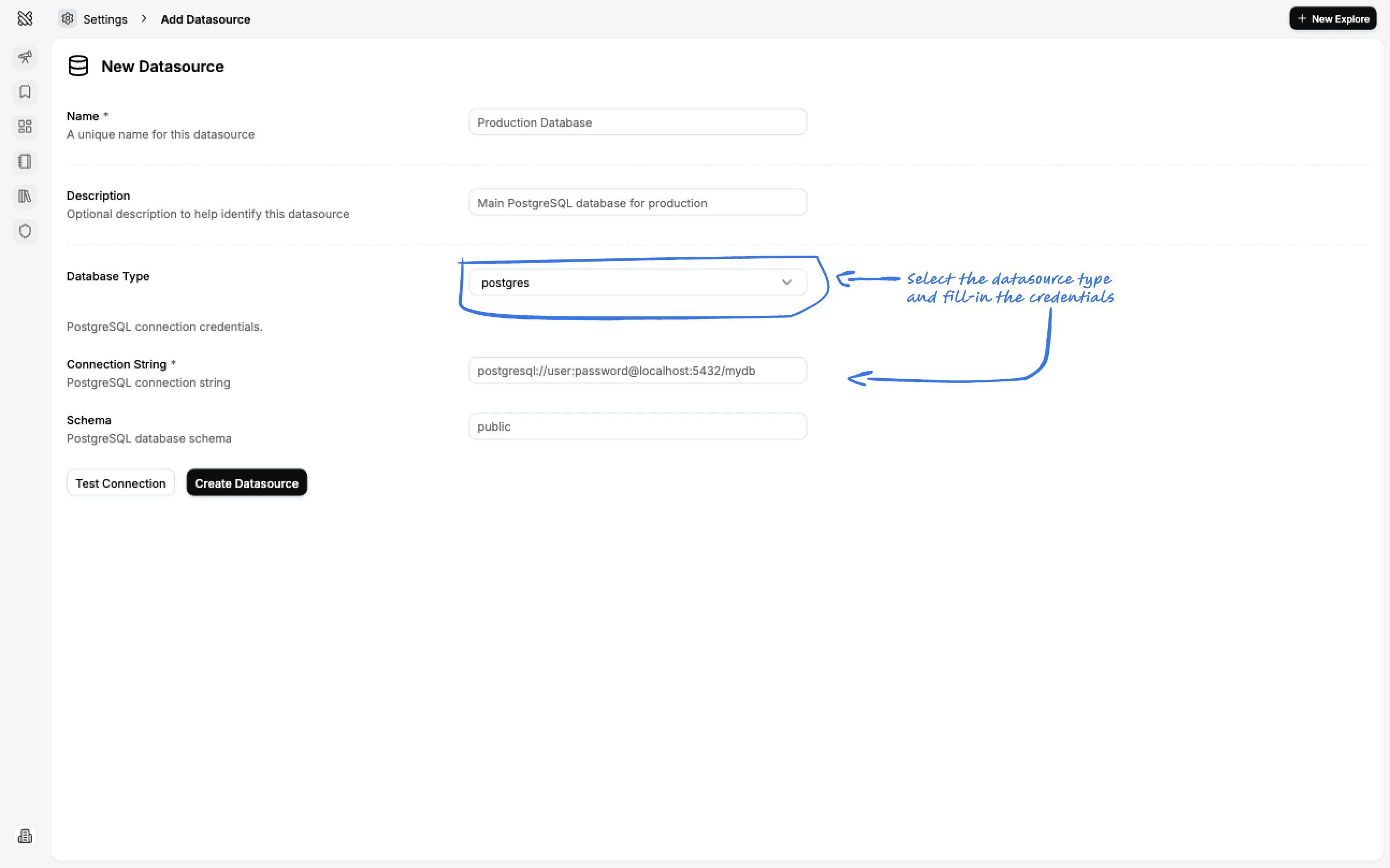Click the database icon beside New Datasource
The image size is (1390, 868).
pos(78,66)
